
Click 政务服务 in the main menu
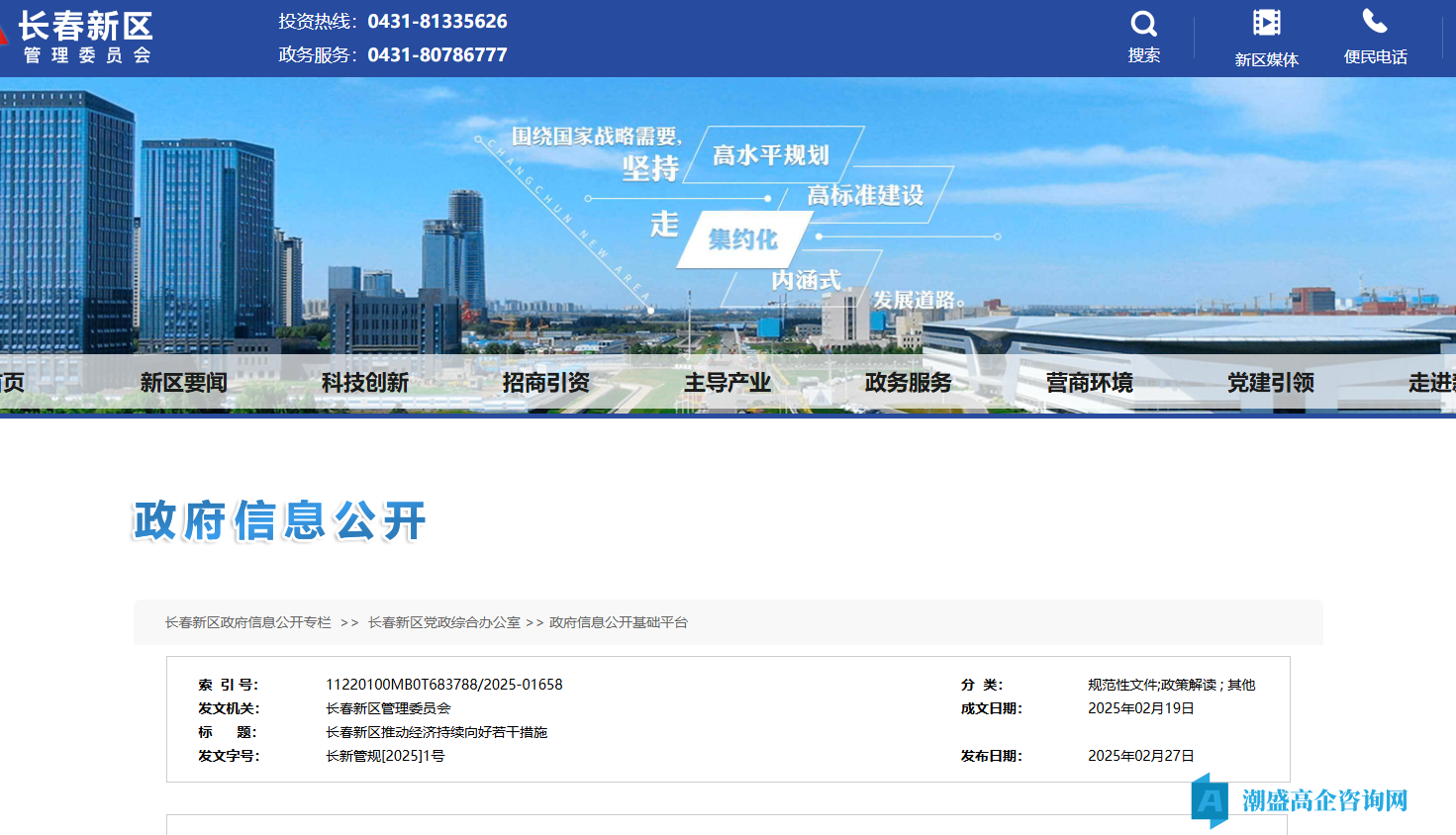[908, 383]
